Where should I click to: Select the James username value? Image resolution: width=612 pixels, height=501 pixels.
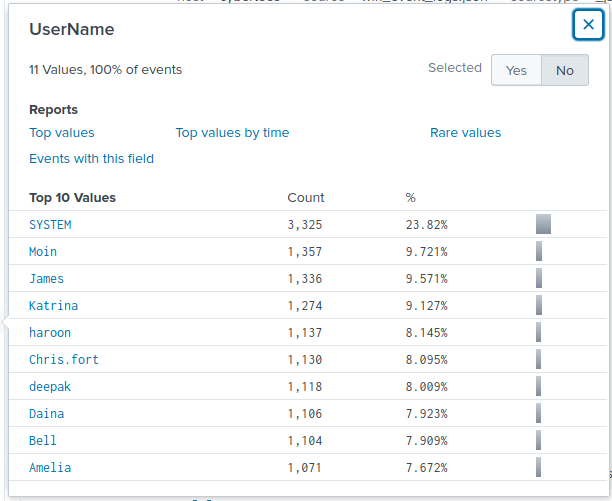pos(46,279)
